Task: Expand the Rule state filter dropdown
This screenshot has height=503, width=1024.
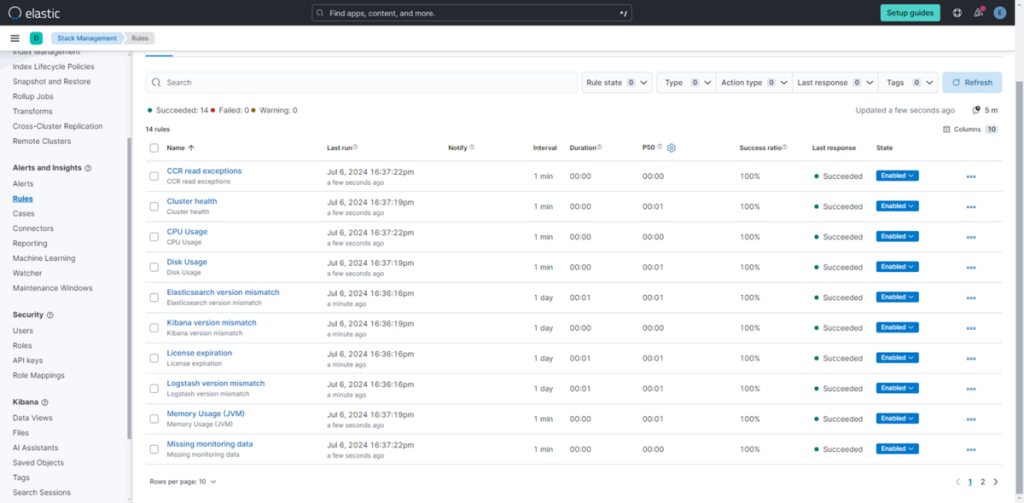Action: [616, 83]
